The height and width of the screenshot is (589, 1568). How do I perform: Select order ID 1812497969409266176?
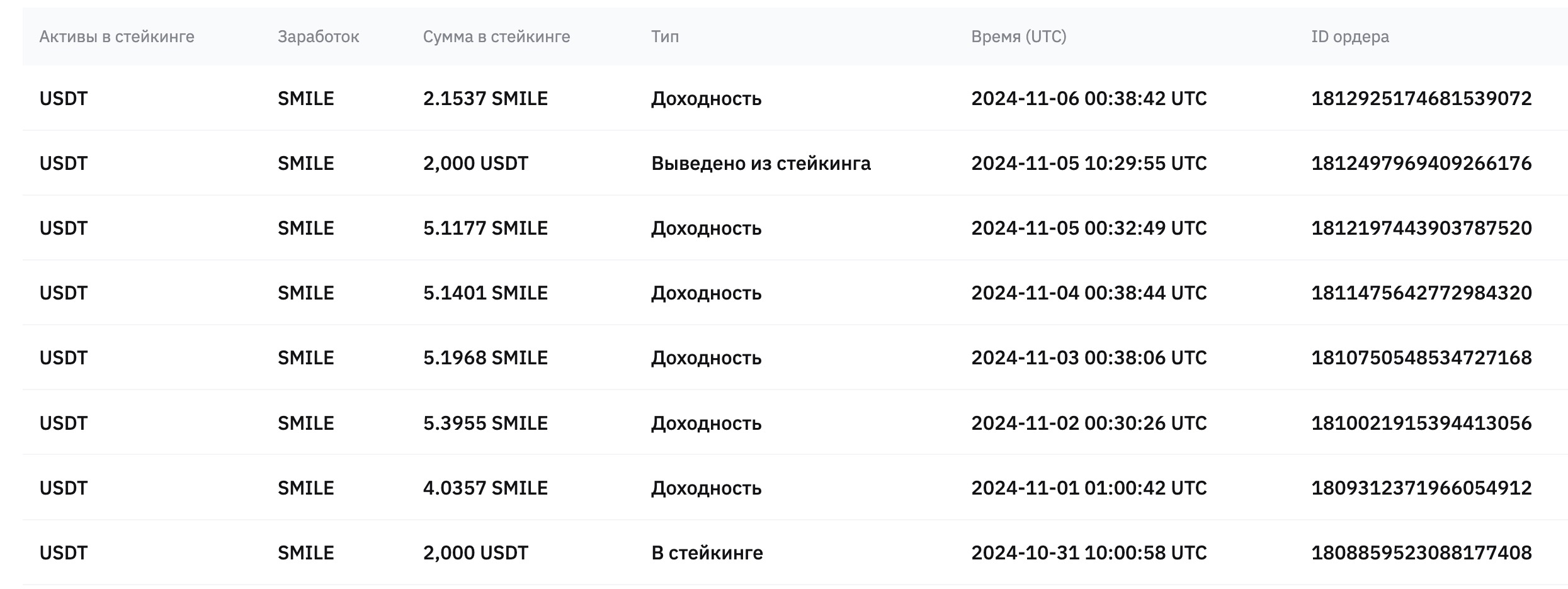[x=1421, y=163]
